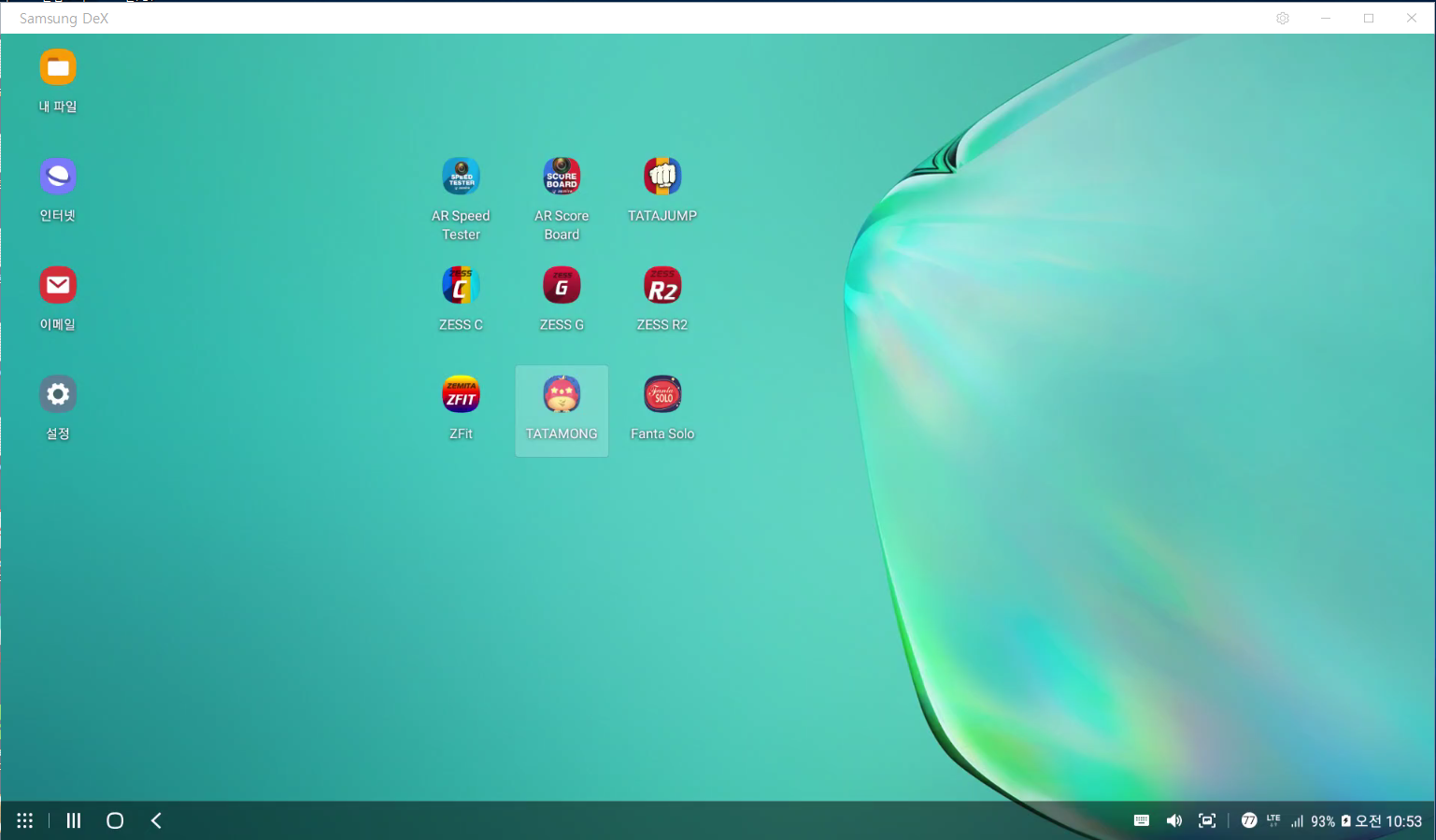Image resolution: width=1436 pixels, height=840 pixels.
Task: Open Samsung DeX window settings gear
Action: 1283,18
